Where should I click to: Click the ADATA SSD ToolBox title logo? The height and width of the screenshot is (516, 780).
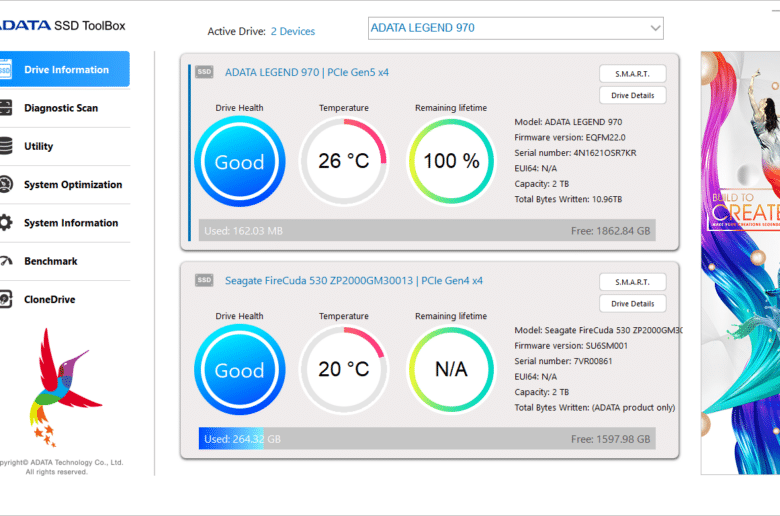click(x=63, y=25)
